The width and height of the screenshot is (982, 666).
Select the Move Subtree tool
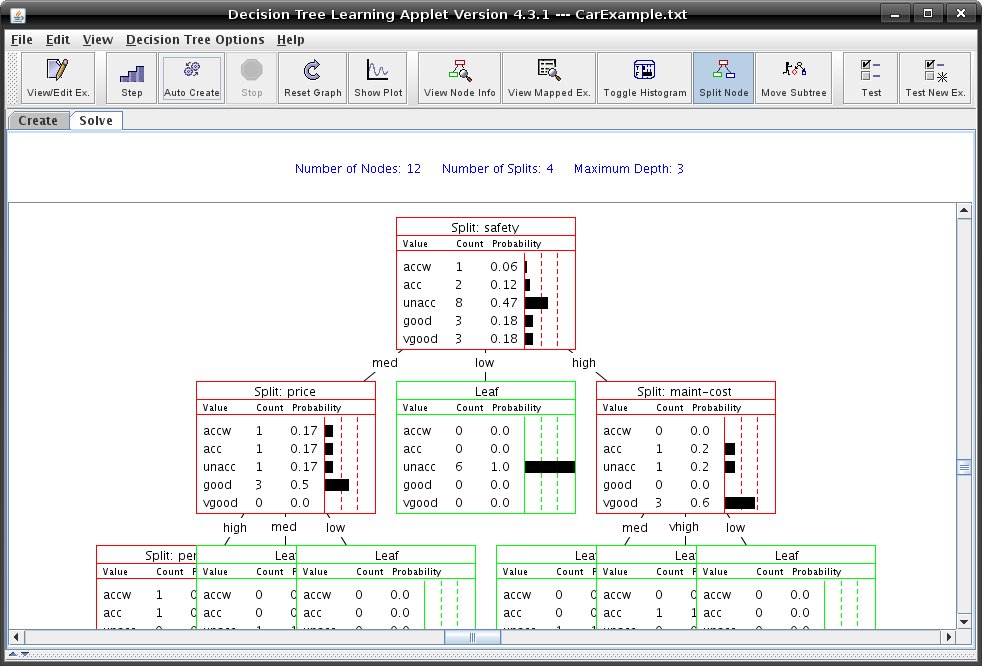tap(793, 78)
